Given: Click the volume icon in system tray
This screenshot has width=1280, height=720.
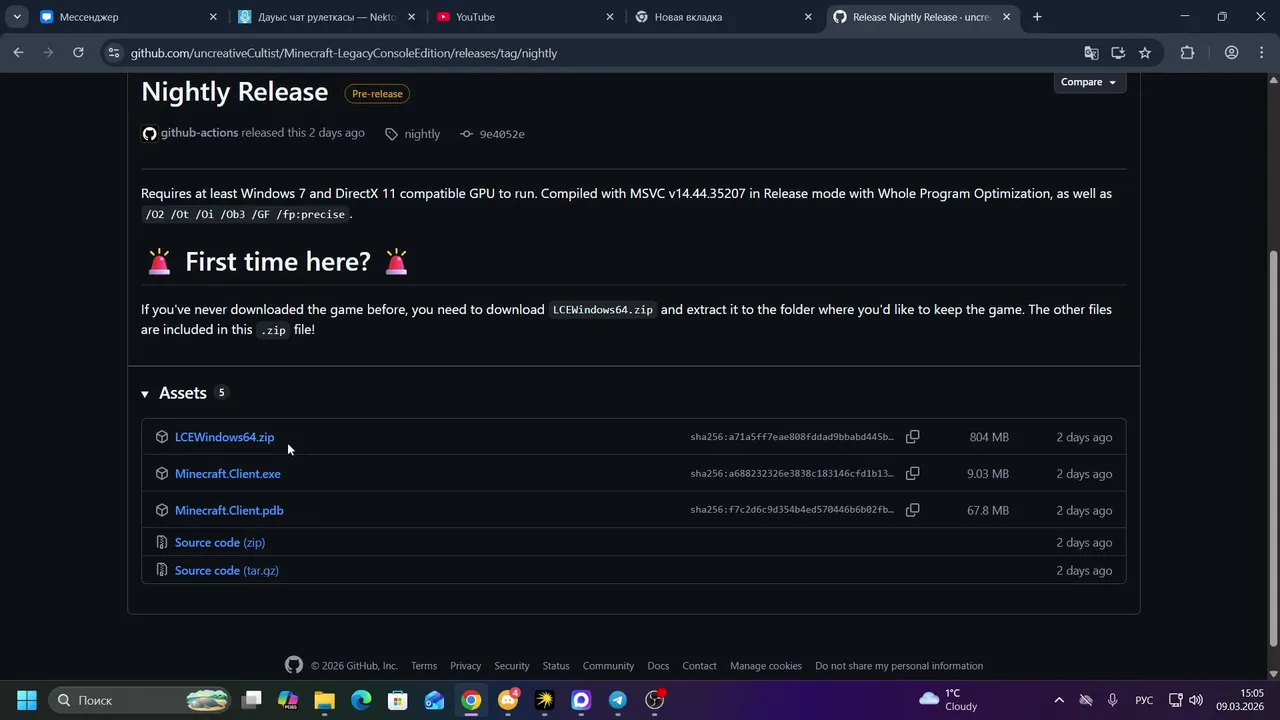Looking at the screenshot, I should (1196, 700).
